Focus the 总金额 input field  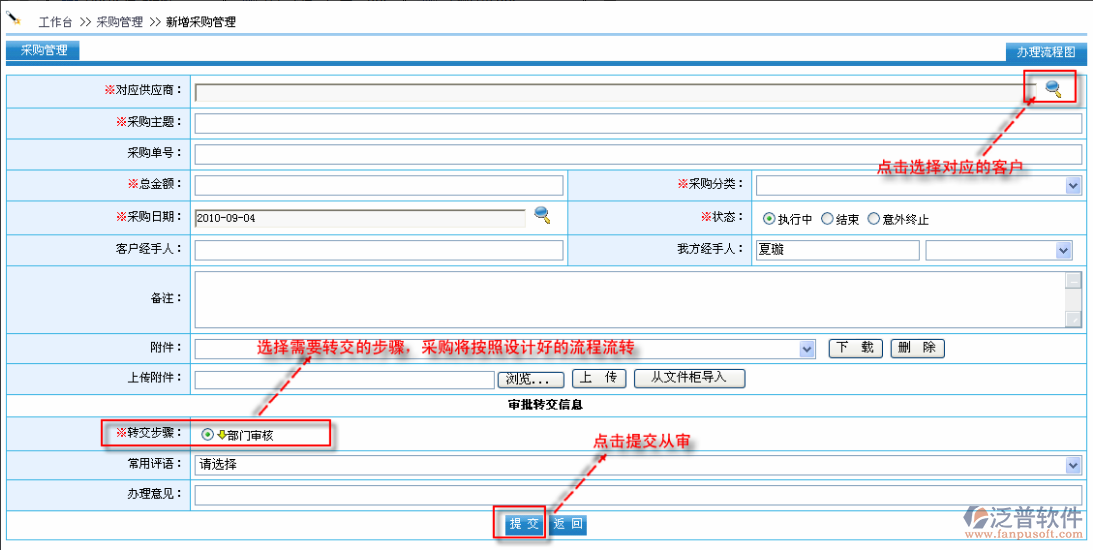click(379, 185)
